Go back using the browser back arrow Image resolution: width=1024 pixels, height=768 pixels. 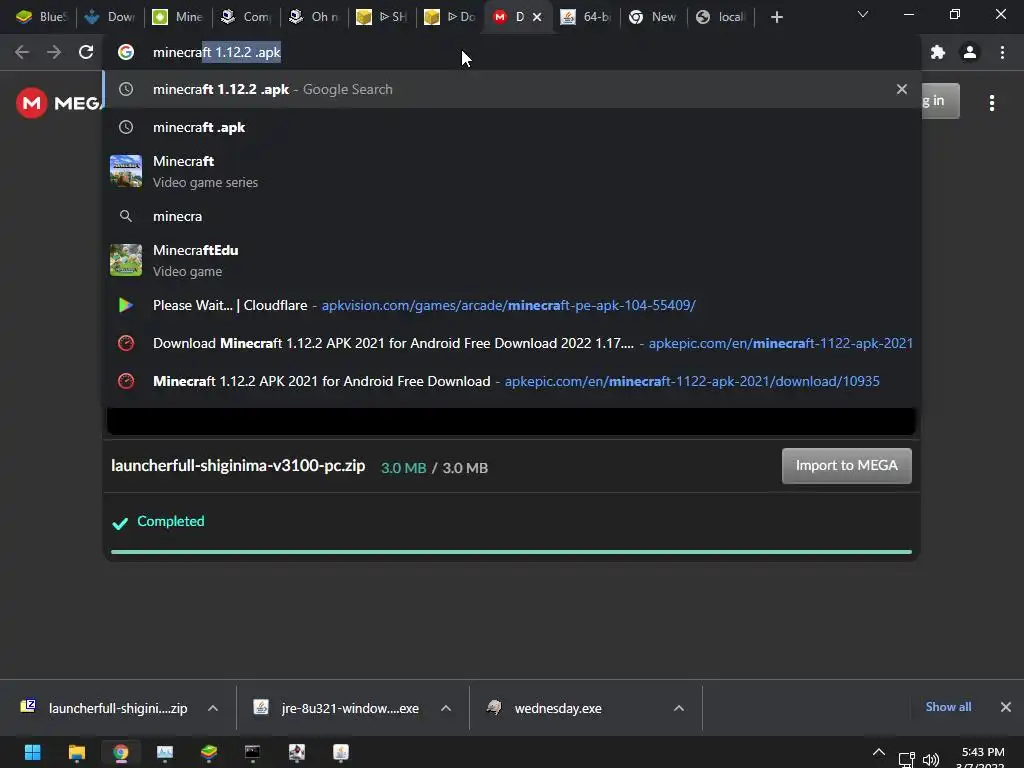[22, 52]
